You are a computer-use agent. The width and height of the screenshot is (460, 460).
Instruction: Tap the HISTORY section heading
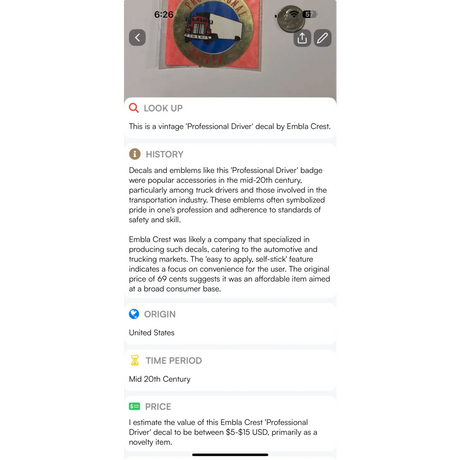[164, 154]
